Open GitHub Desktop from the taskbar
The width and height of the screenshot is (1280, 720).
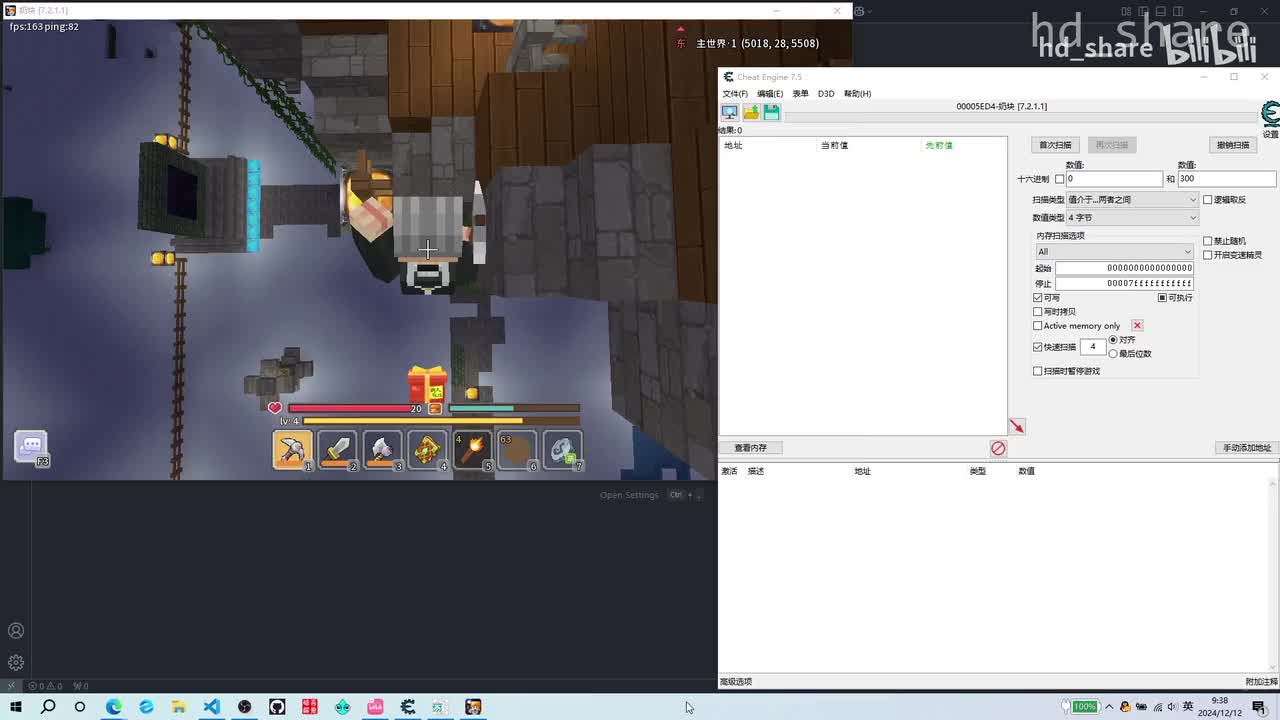pos(277,707)
